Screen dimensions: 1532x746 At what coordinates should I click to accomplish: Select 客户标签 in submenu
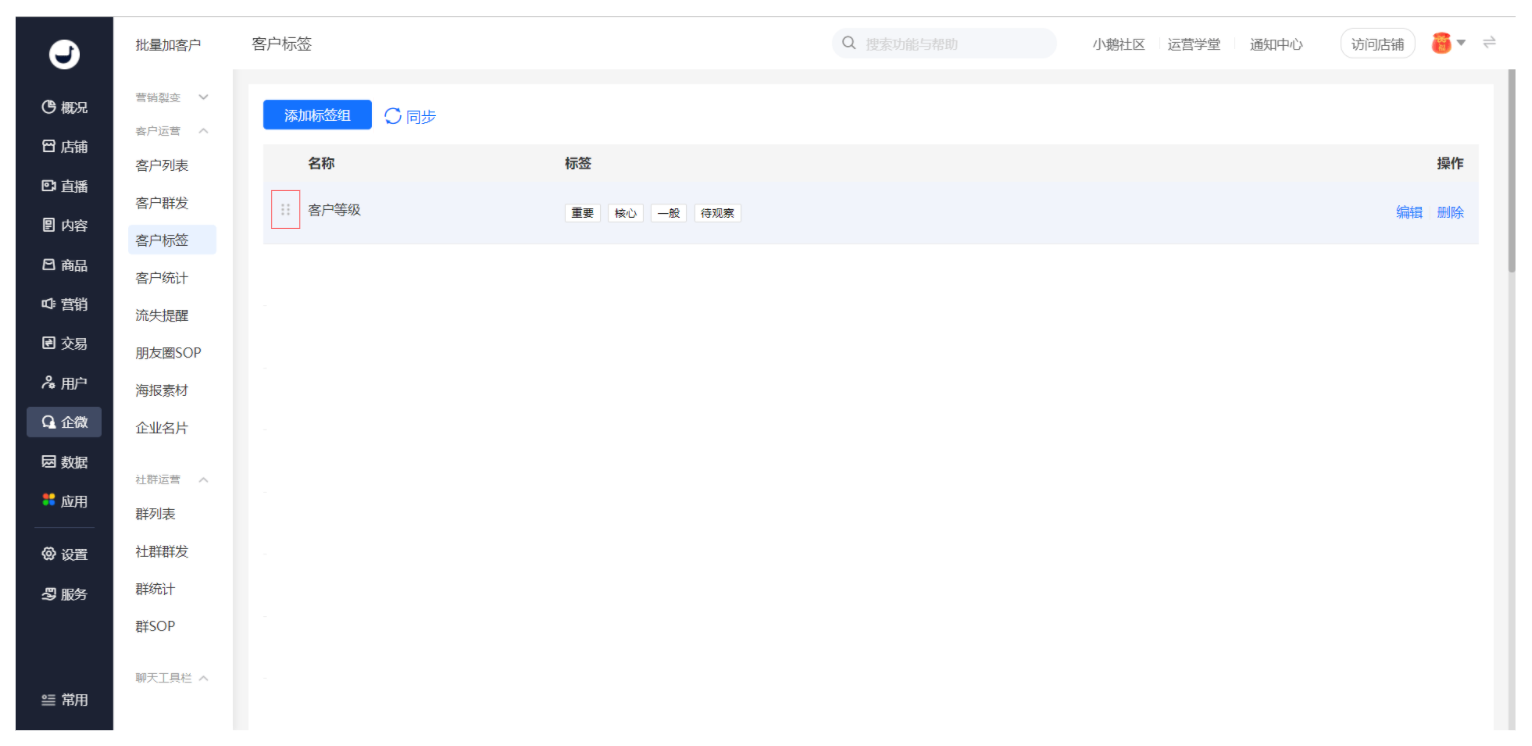(x=172, y=241)
